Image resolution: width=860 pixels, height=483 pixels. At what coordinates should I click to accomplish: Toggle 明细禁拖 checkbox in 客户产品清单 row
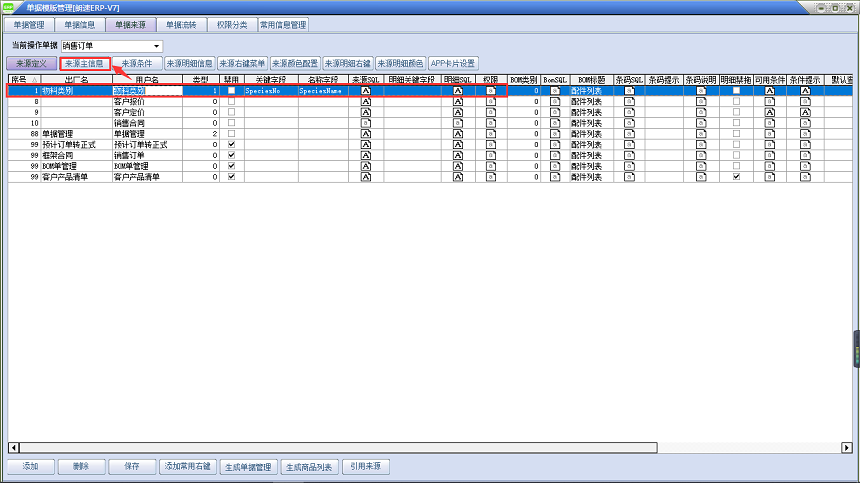[x=737, y=177]
